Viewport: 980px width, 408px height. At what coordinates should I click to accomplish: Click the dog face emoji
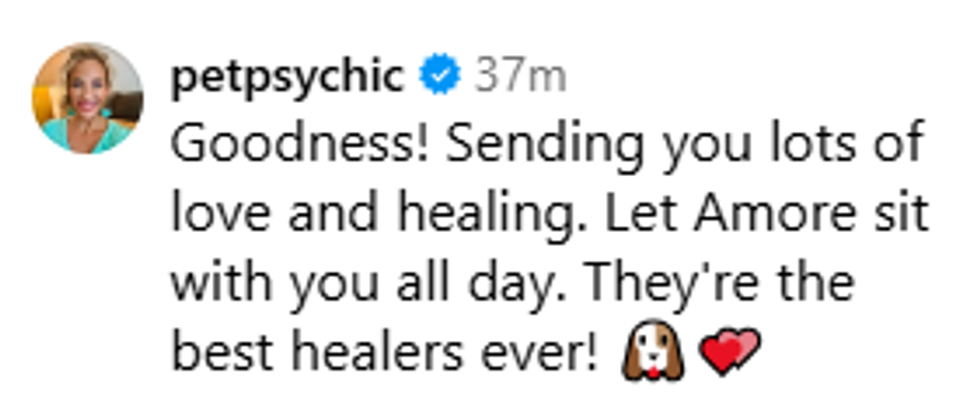click(652, 350)
